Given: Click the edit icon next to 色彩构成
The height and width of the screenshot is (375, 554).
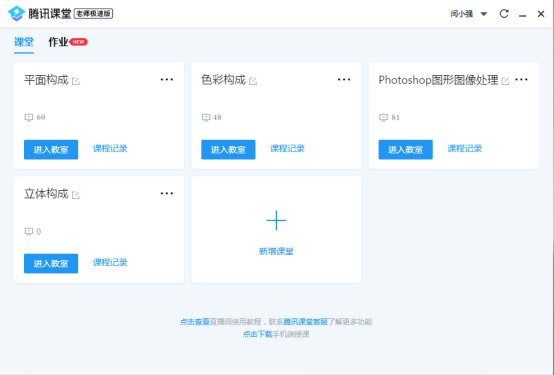Looking at the screenshot, I should (253, 81).
